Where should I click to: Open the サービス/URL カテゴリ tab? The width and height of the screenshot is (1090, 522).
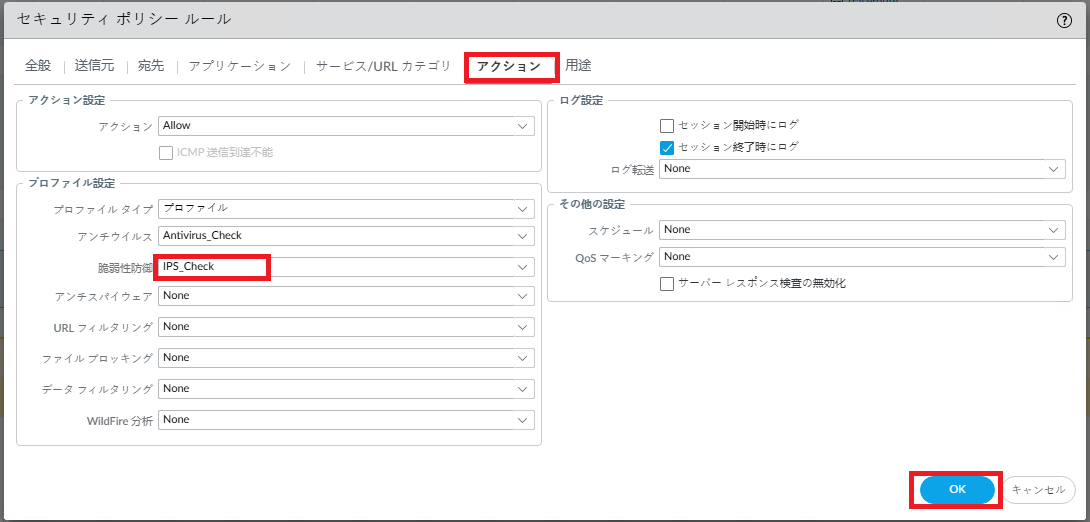click(383, 66)
